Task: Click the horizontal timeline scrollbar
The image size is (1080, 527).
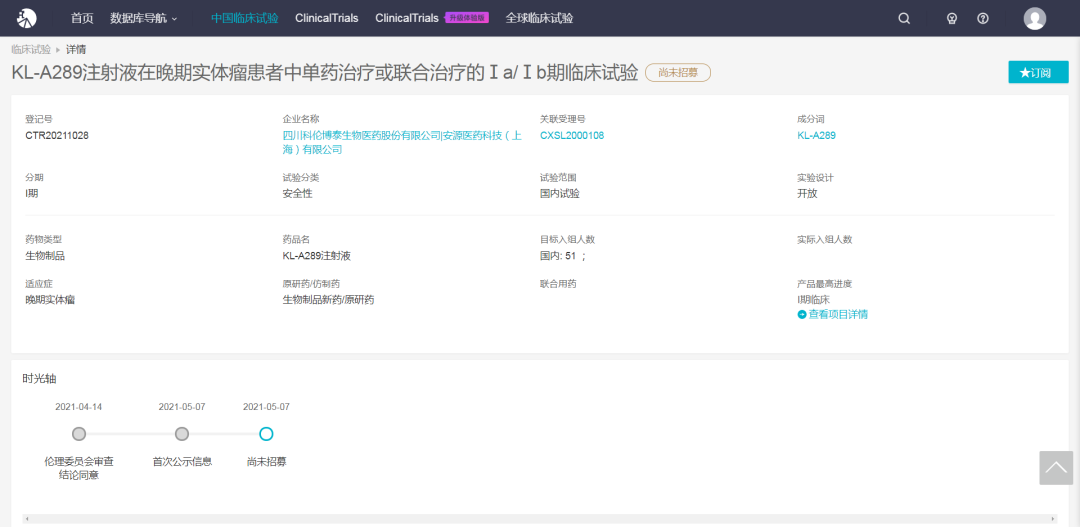Action: point(539,519)
